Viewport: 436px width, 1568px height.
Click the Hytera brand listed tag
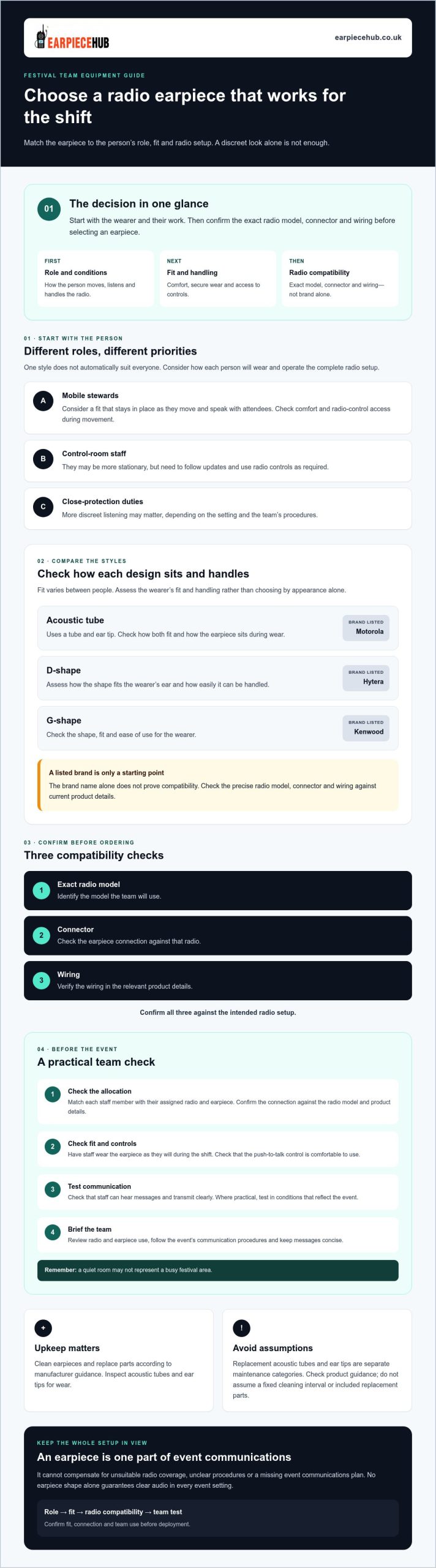(366, 678)
